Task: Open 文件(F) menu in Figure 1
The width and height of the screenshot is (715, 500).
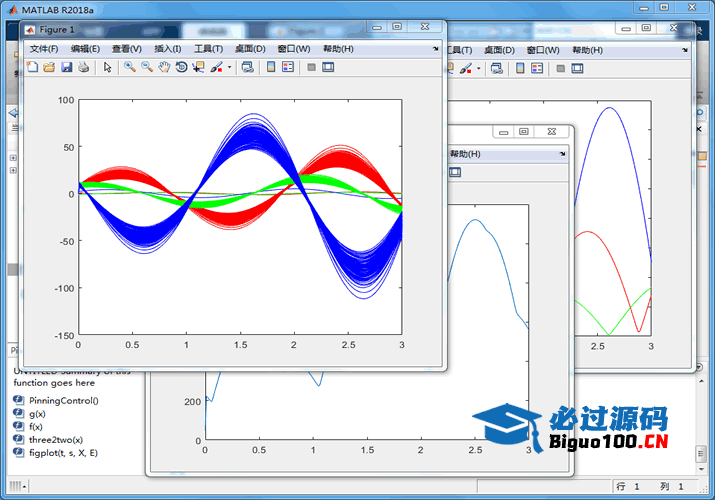Action: [x=44, y=49]
